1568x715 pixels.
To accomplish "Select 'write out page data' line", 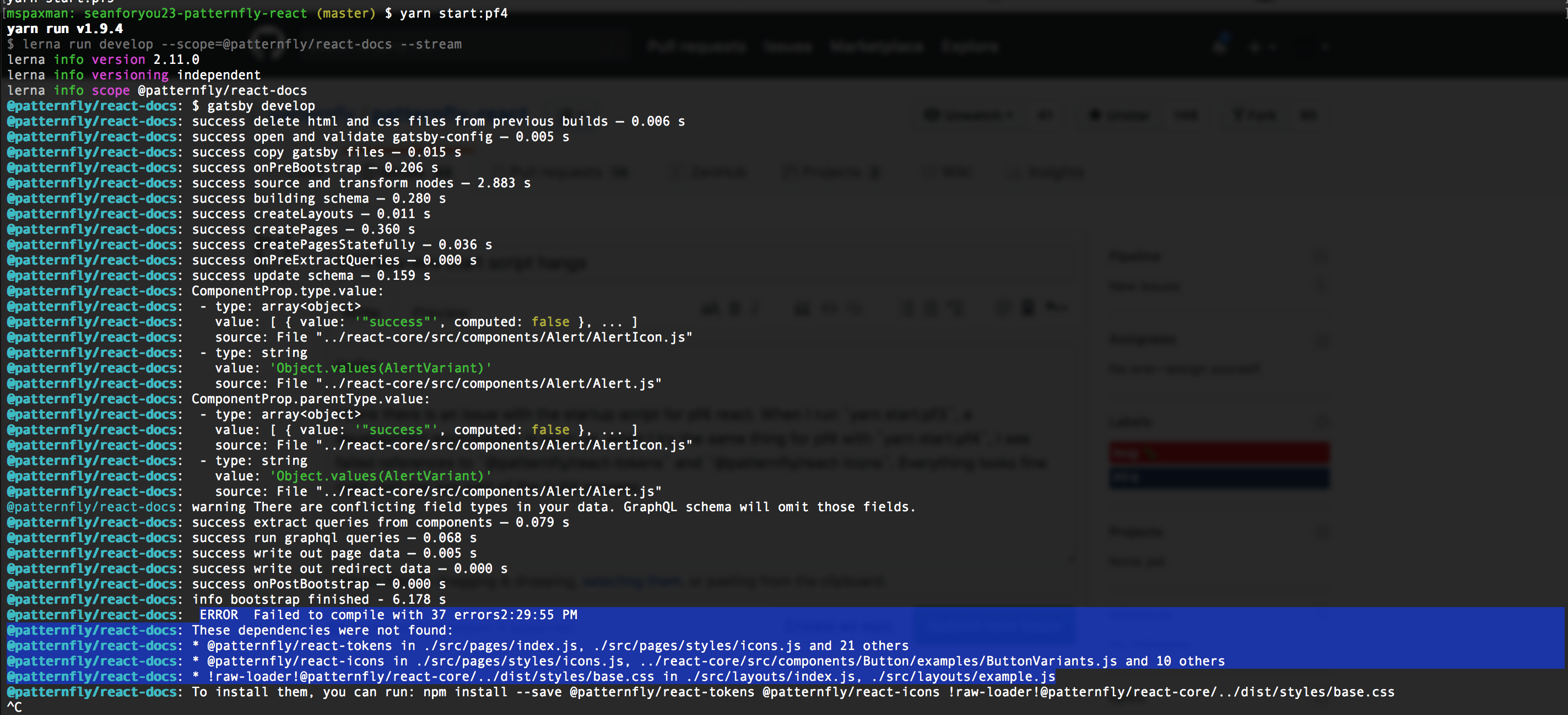I will pos(242,553).
